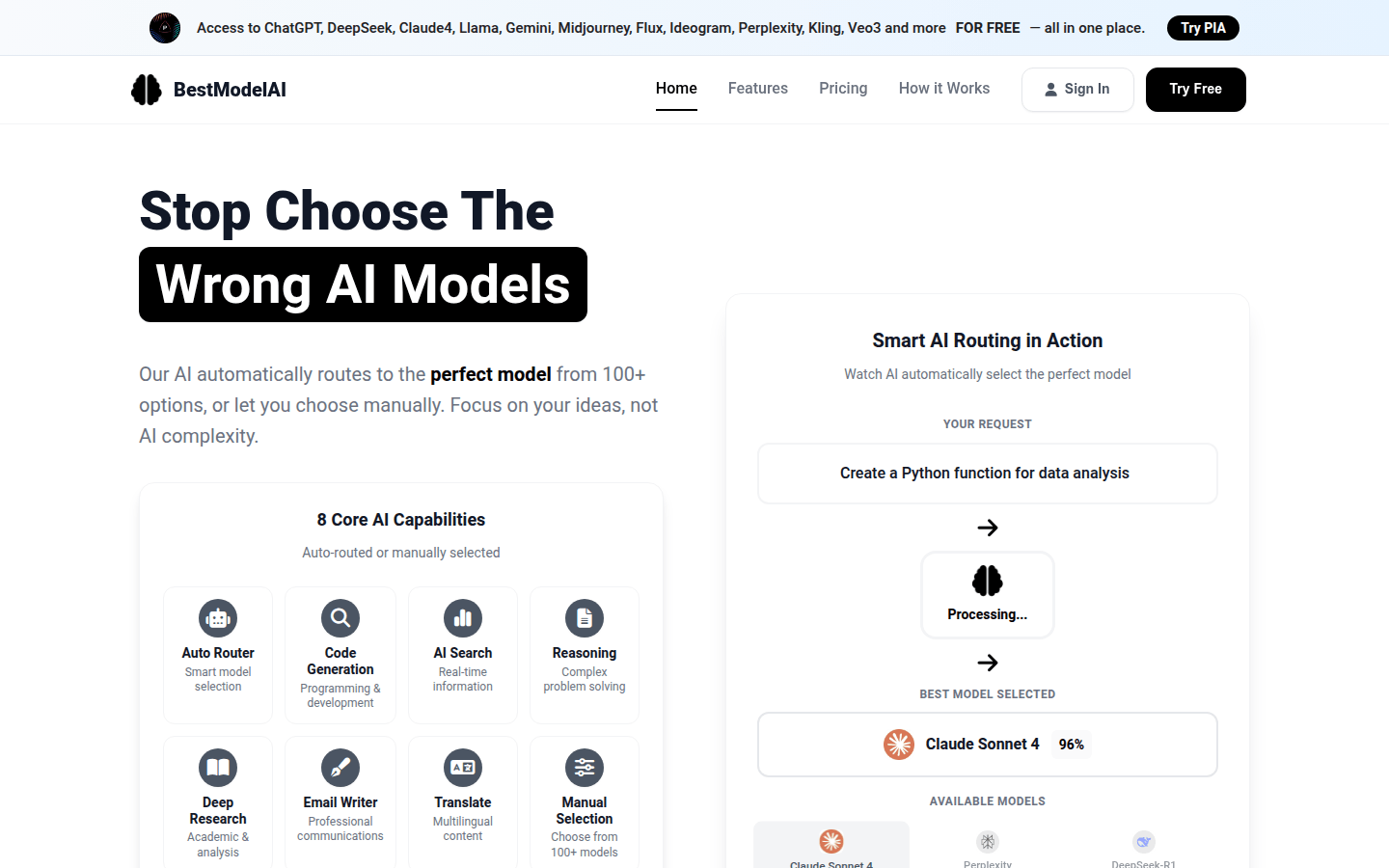Select the Translate language icon
This screenshot has height=868, width=1389.
463,768
